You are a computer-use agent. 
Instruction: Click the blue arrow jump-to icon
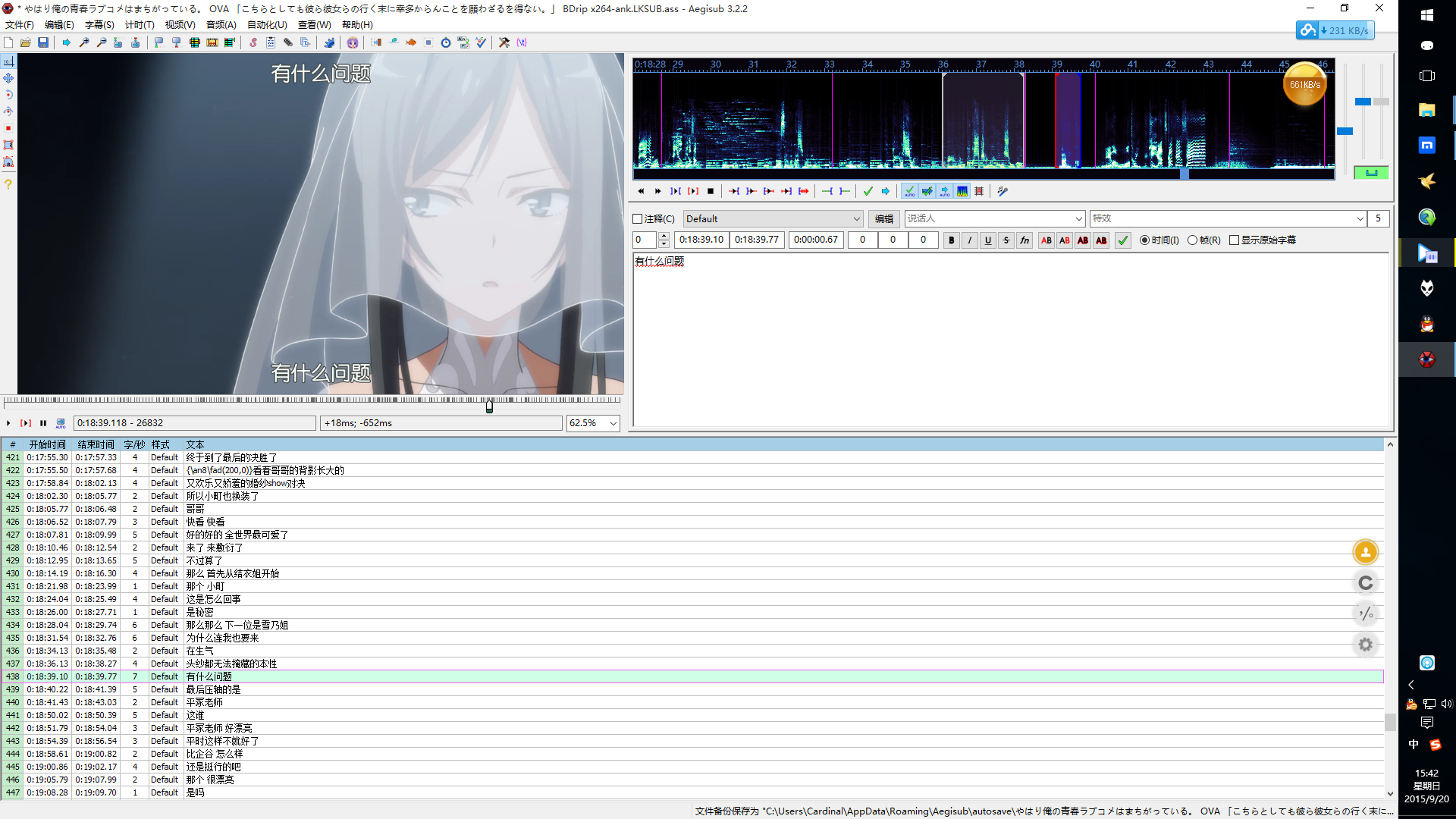click(67, 42)
